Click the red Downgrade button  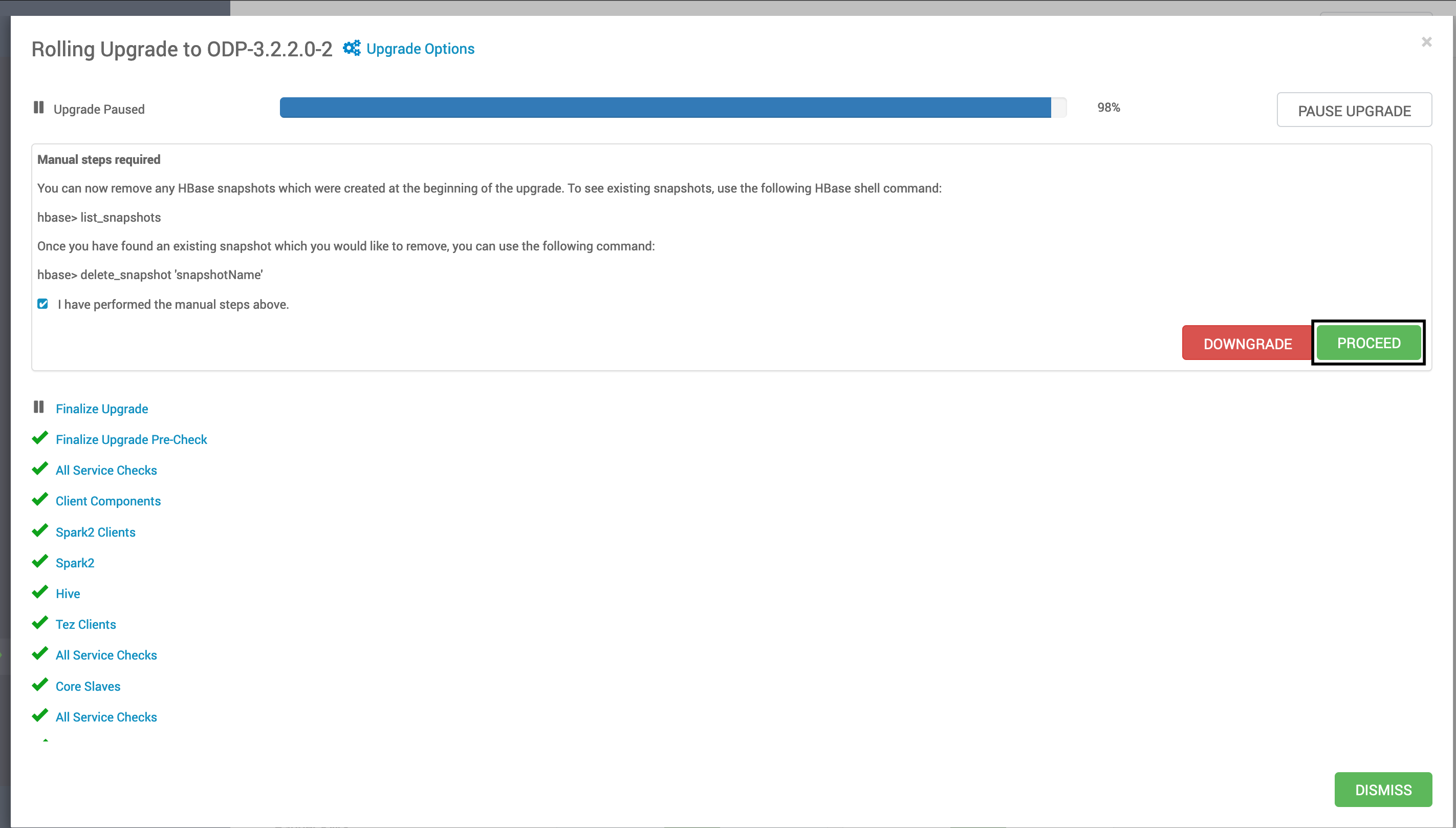click(x=1247, y=344)
